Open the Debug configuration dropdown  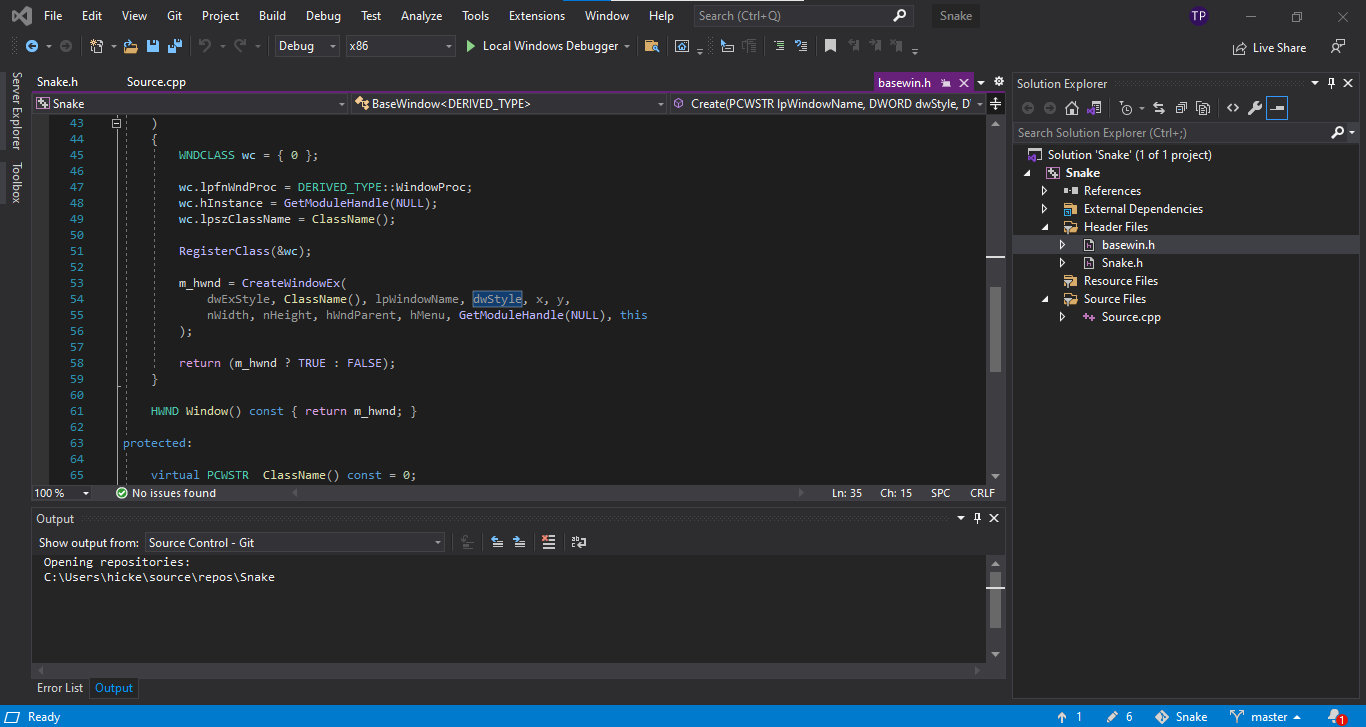(307, 46)
